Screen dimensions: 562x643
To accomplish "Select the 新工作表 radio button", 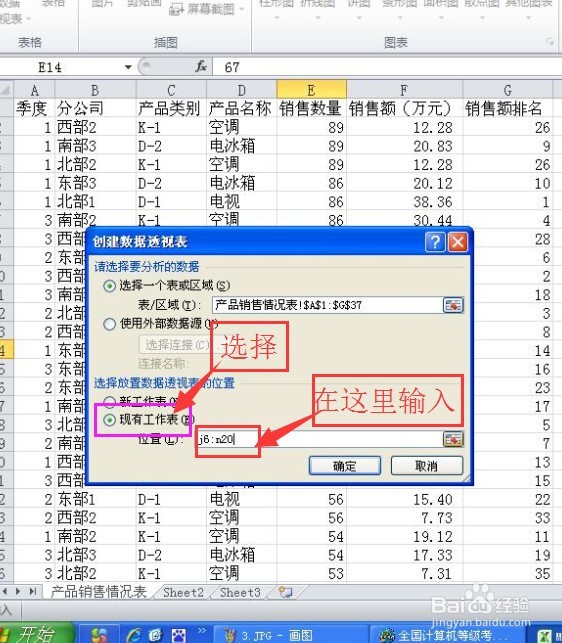I will click(x=109, y=401).
